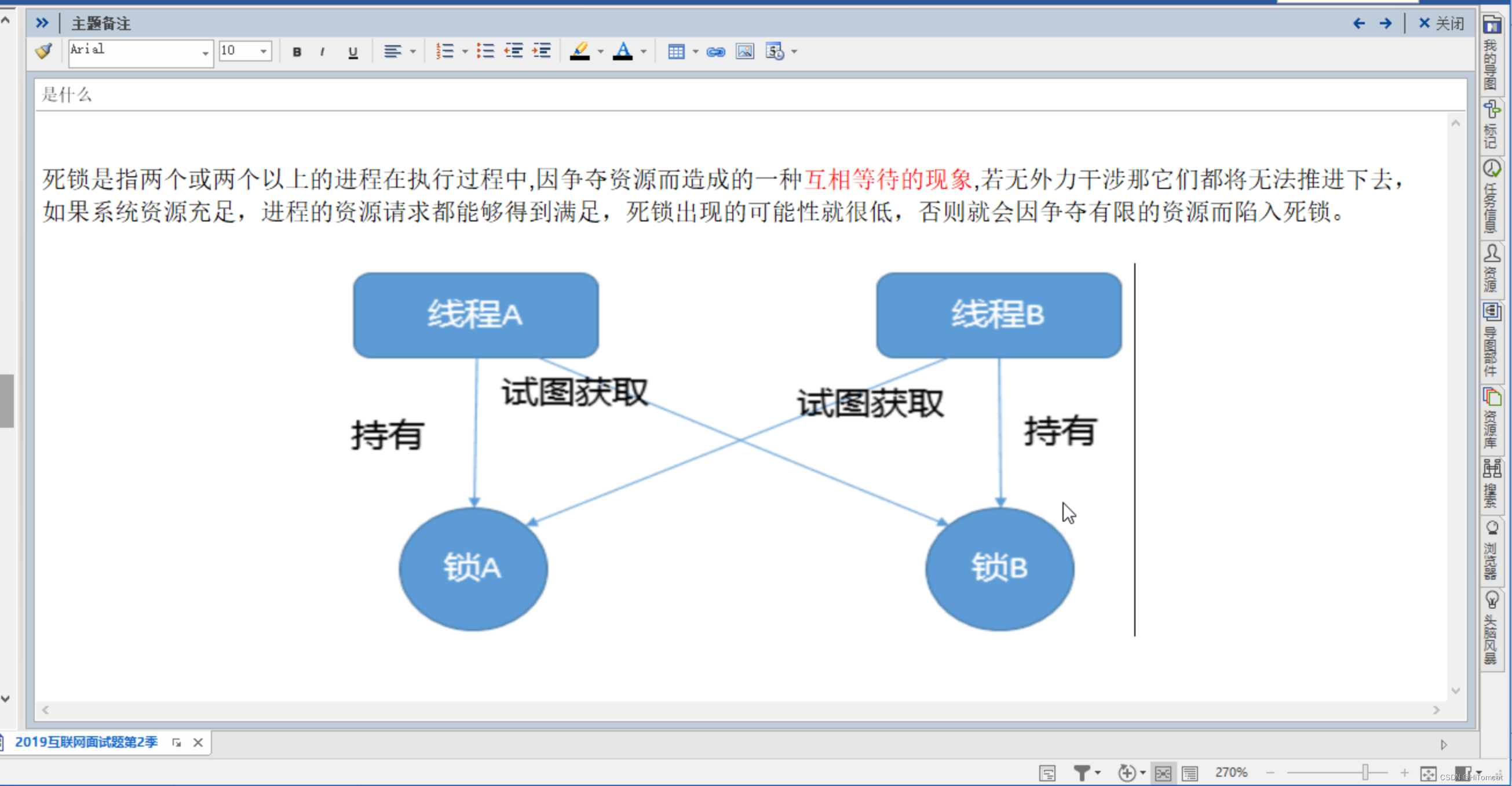Insert a hyperlink with the link icon
Image resolution: width=1512 pixels, height=786 pixels.
pyautogui.click(x=715, y=52)
